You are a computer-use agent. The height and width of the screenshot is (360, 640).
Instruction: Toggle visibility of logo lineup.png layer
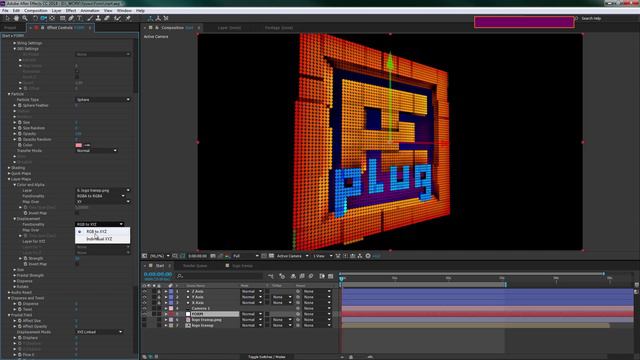144,320
